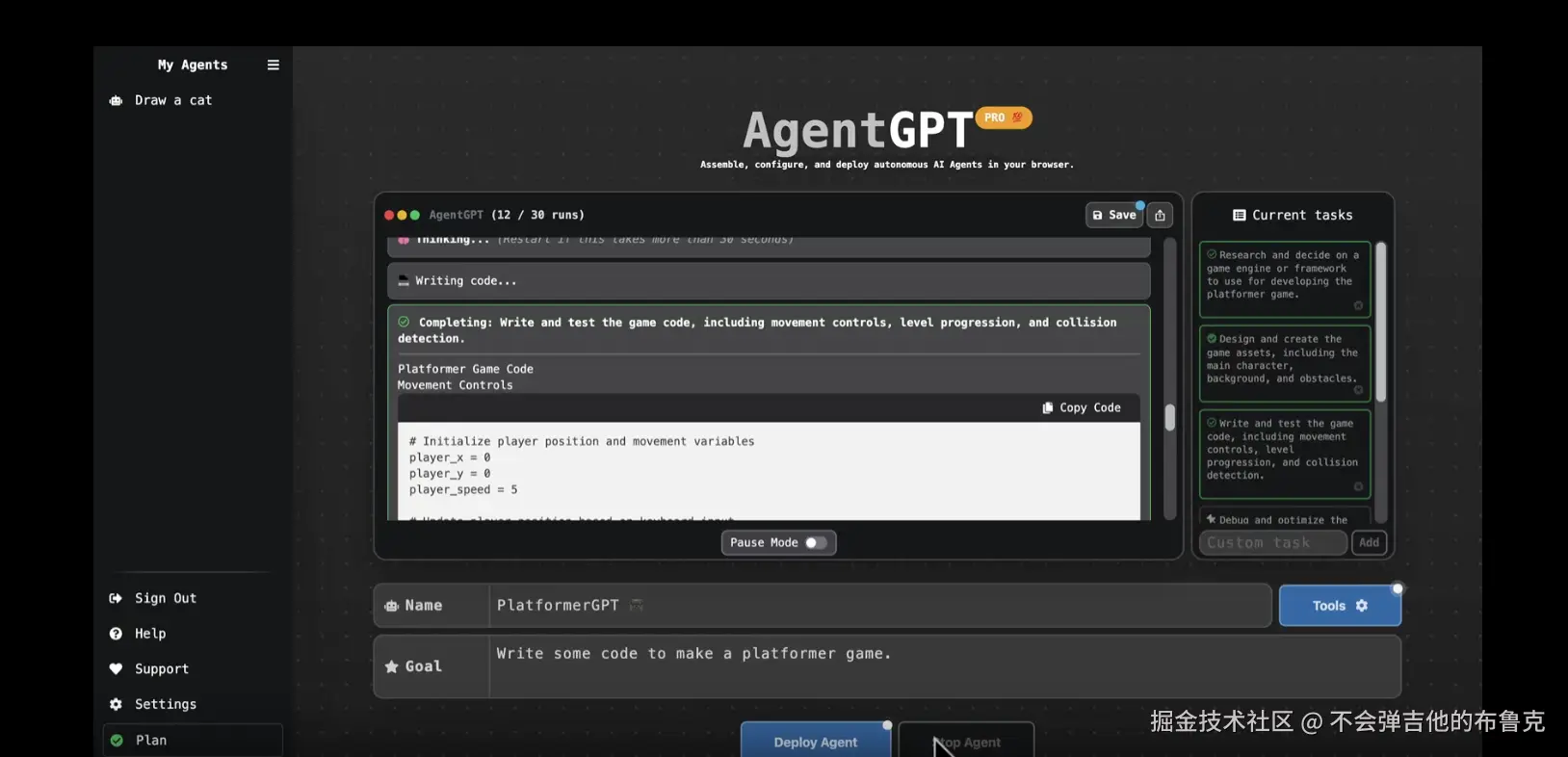Viewport: 1568px width, 757px height.
Task: Remove the Write and test game code task
Action: click(x=1358, y=486)
